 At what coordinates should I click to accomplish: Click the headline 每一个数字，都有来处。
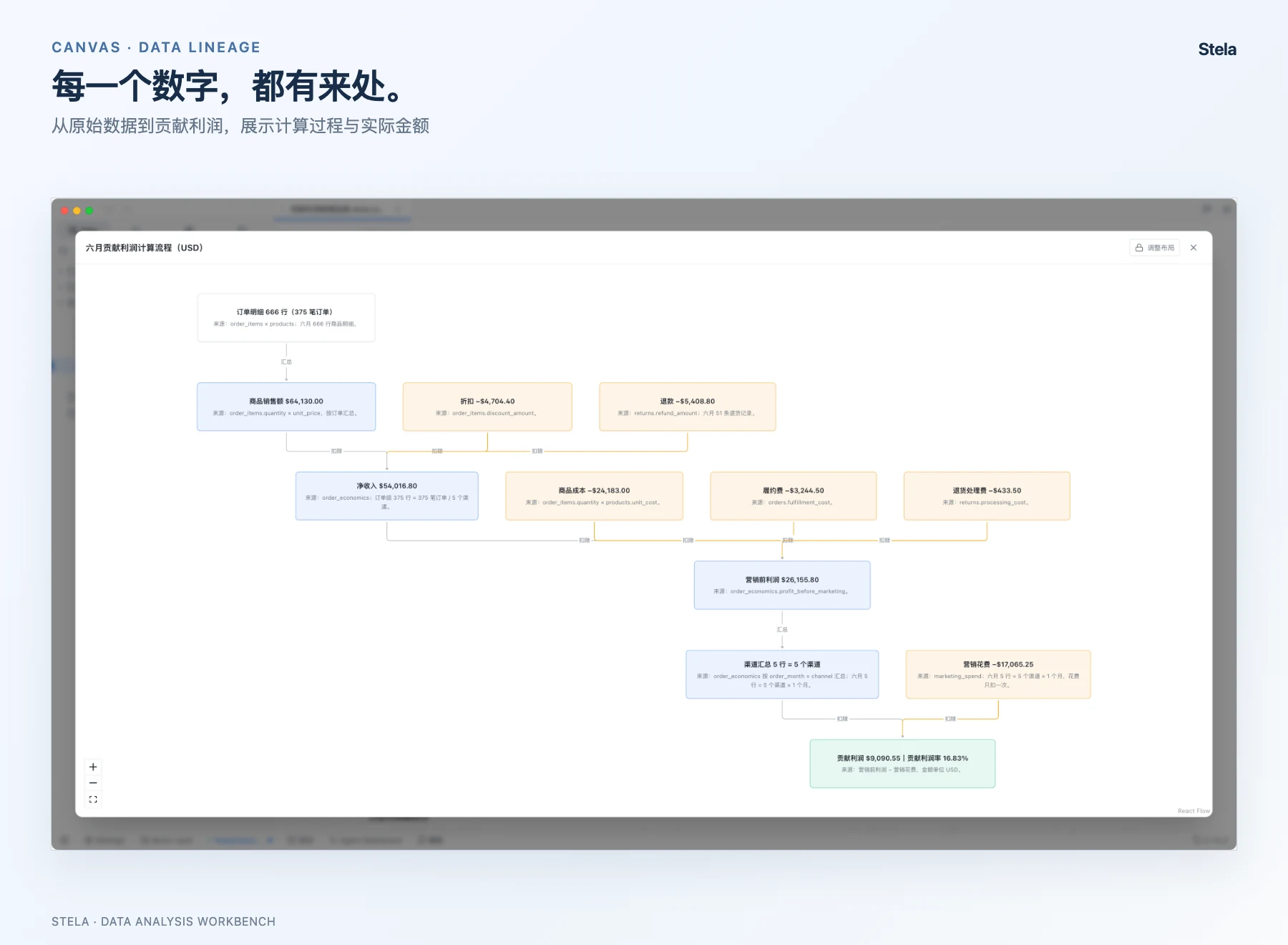point(228,87)
